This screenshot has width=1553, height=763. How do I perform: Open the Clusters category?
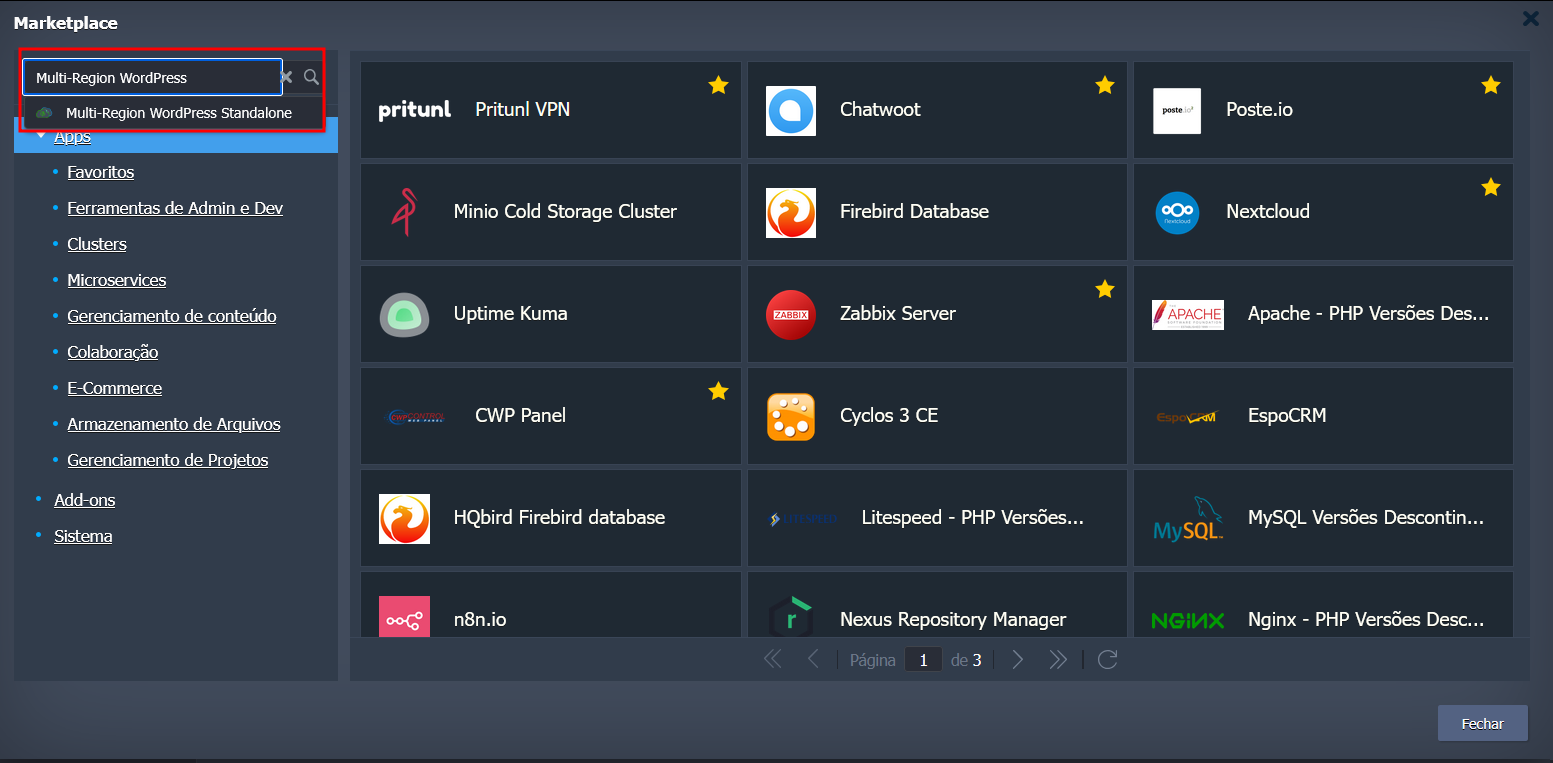(97, 244)
